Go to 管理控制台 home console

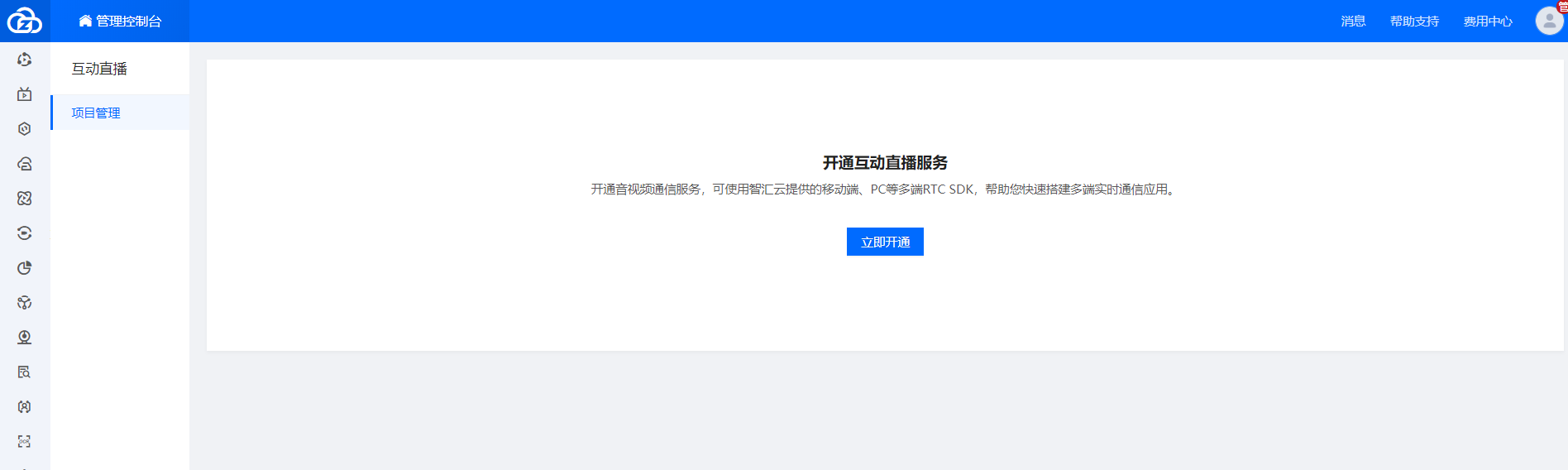(x=120, y=21)
